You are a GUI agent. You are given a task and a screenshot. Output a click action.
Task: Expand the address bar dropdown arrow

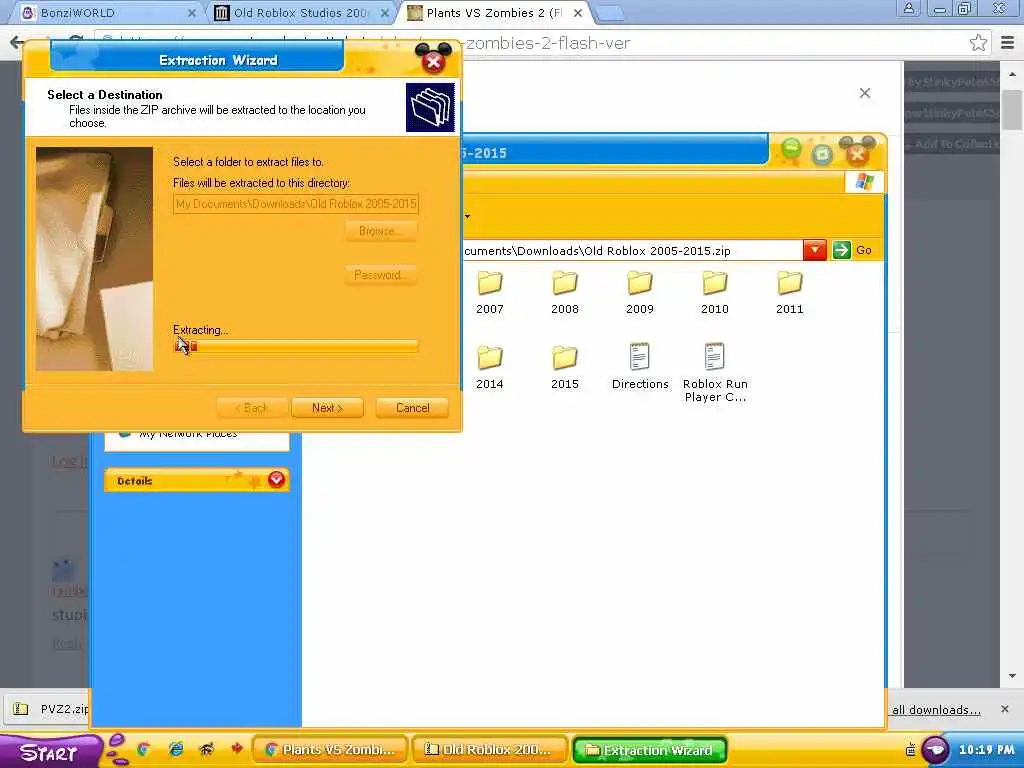814,250
